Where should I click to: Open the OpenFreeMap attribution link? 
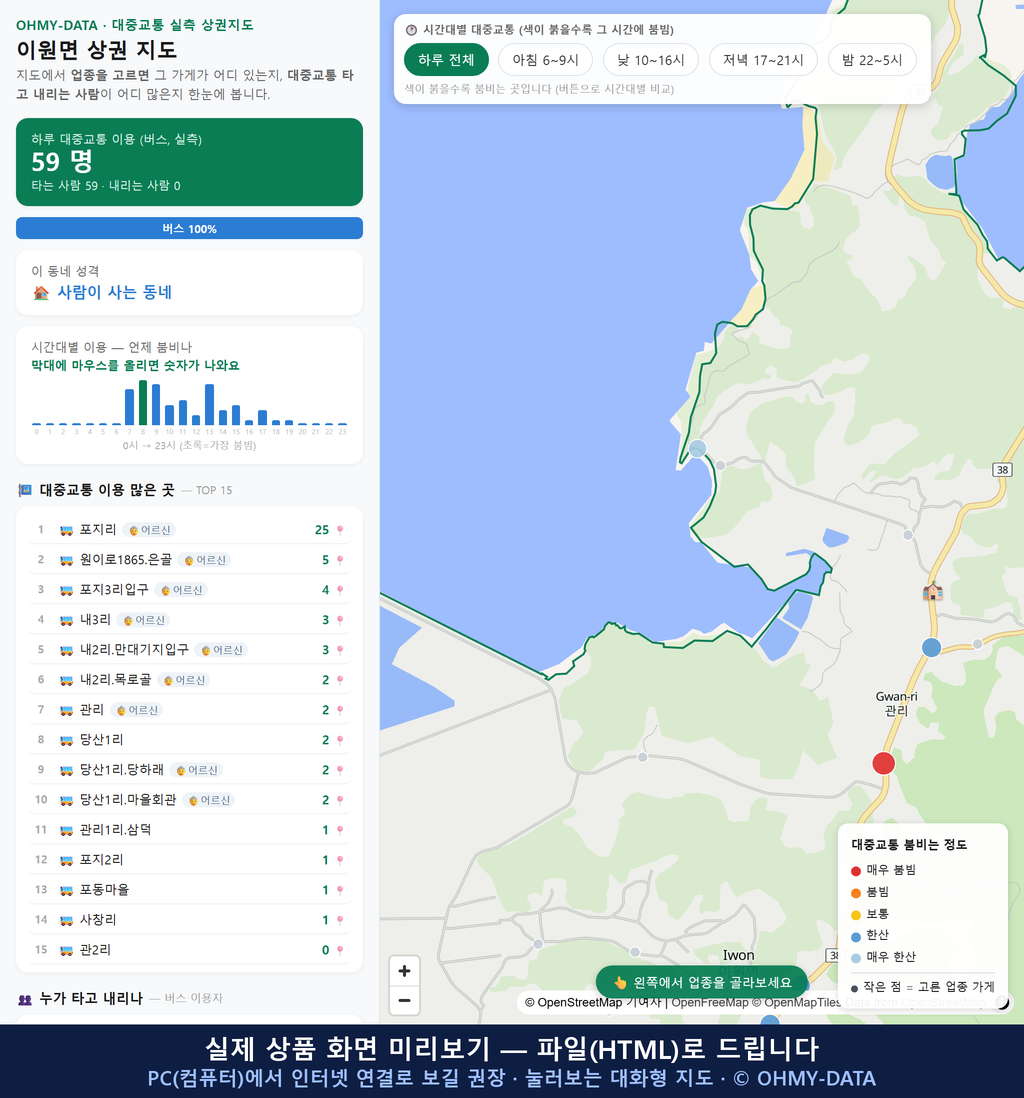click(710, 1002)
